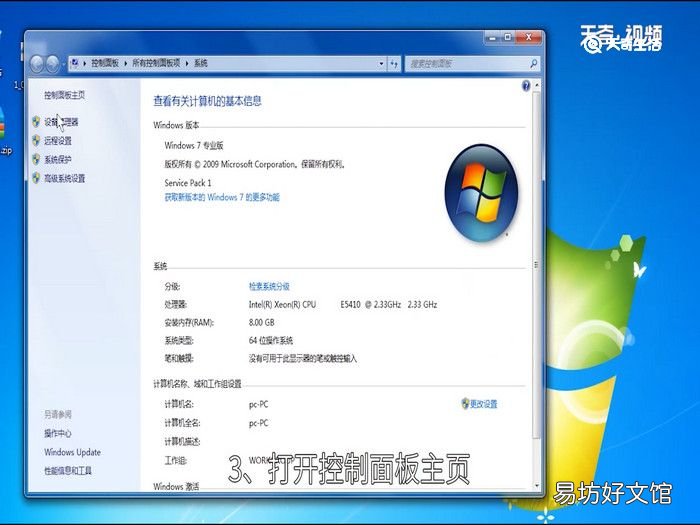Viewport: 700px width, 525px height.
Task: Click the shield icon beside 系统保护
Action: [x=36, y=159]
